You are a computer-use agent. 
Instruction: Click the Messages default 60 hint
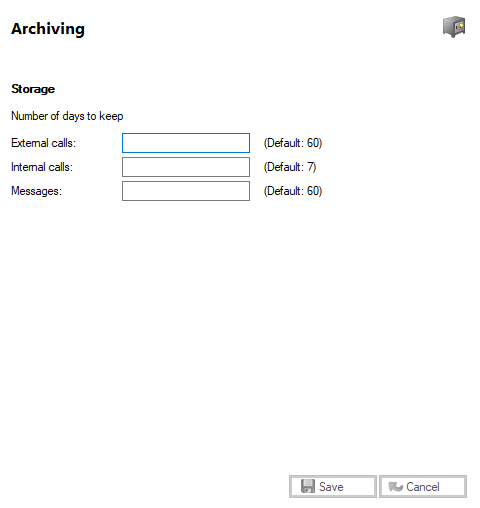(293, 191)
